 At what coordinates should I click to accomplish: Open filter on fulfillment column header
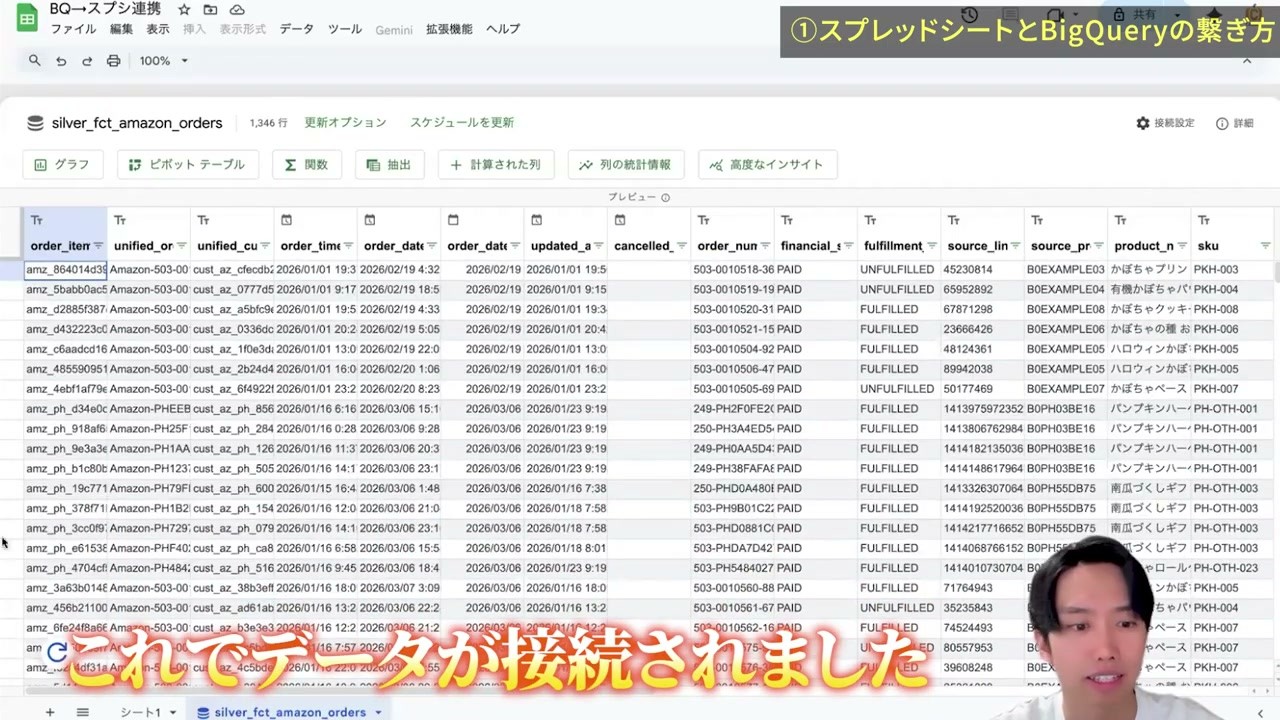tap(932, 246)
